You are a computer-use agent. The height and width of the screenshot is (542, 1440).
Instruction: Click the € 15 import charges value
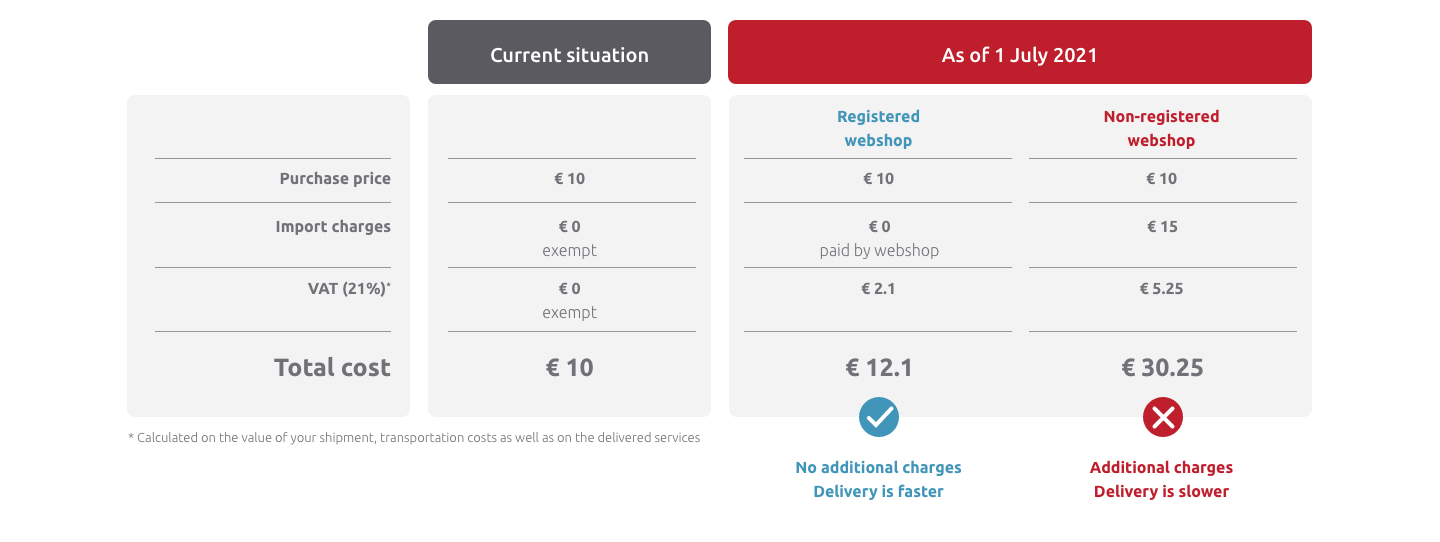(x=1162, y=227)
